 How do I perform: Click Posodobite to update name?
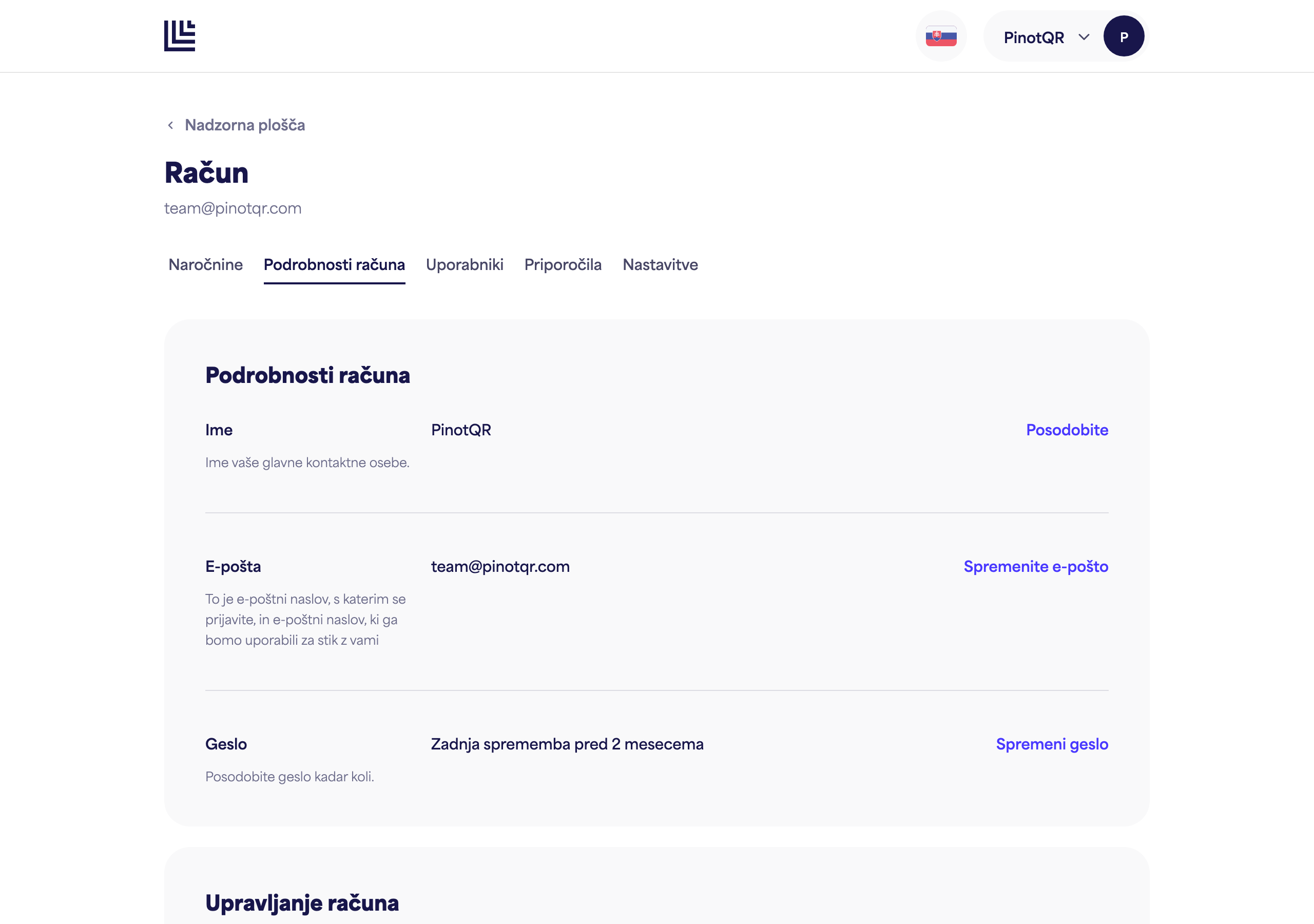(x=1067, y=430)
